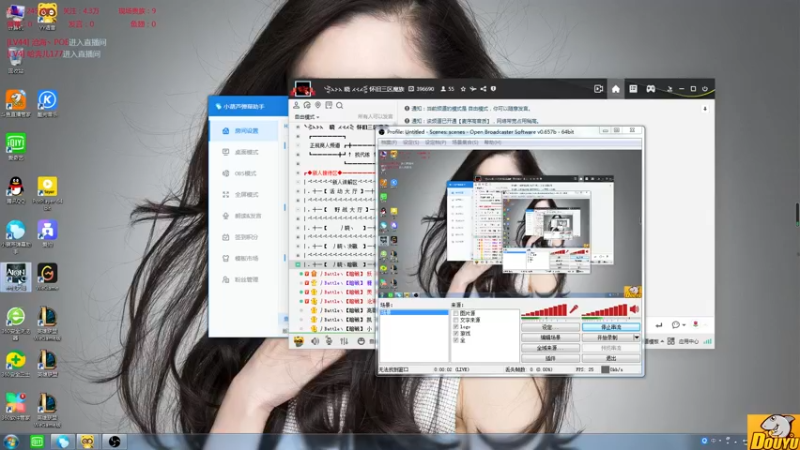Image resolution: width=800 pixels, height=450 pixels.
Task: Open the mixer sliders icon in the YY bottom toolbar
Action: [x=344, y=341]
